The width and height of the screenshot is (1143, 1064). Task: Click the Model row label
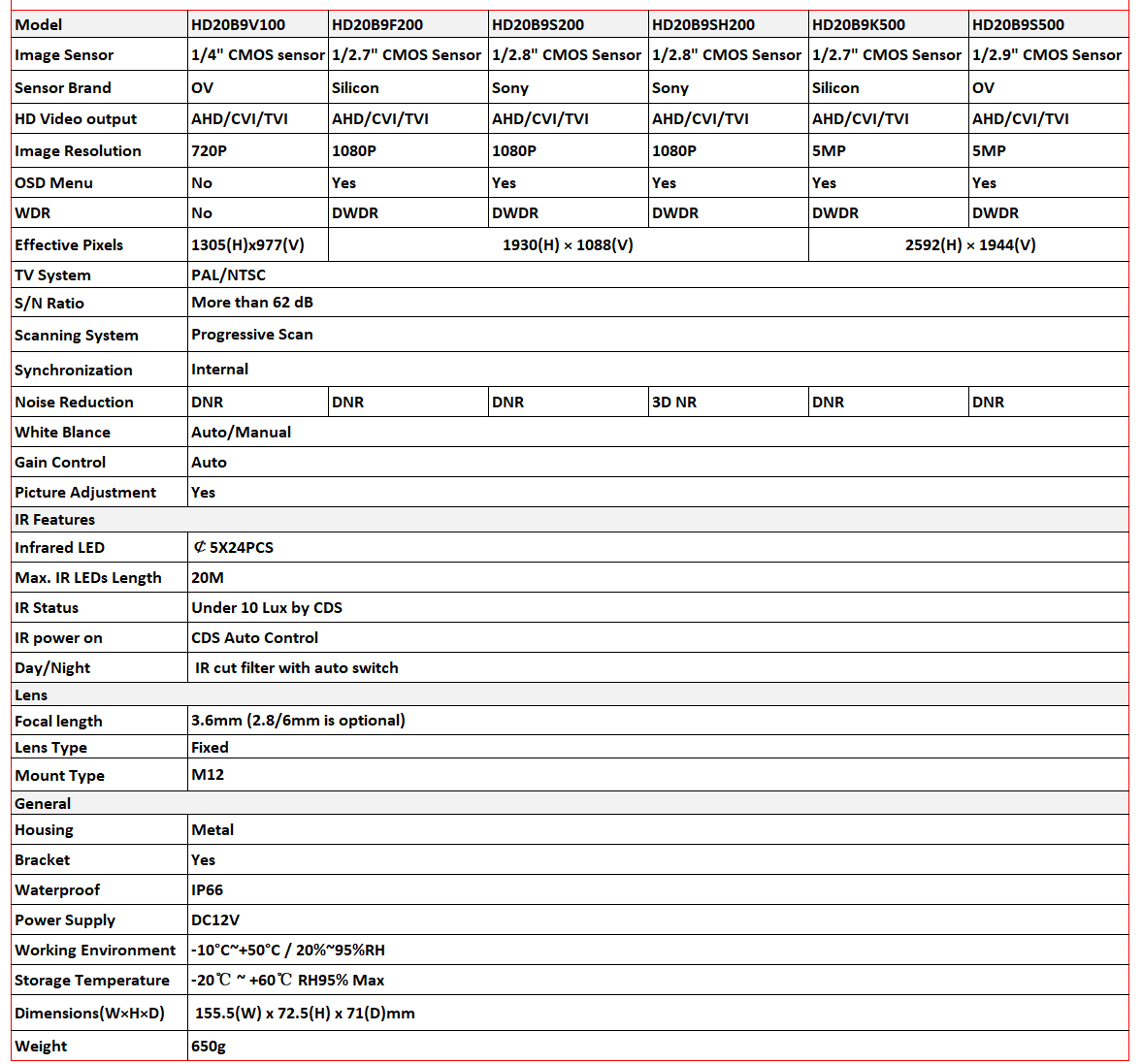(x=39, y=25)
